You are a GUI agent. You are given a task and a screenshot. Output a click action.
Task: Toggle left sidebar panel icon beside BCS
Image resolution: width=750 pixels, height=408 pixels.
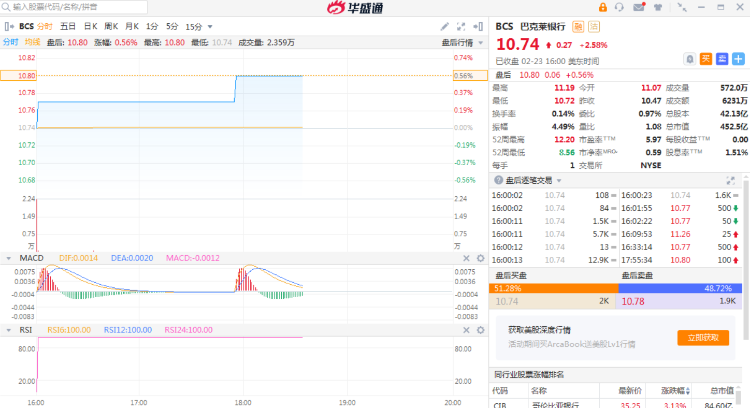point(9,26)
